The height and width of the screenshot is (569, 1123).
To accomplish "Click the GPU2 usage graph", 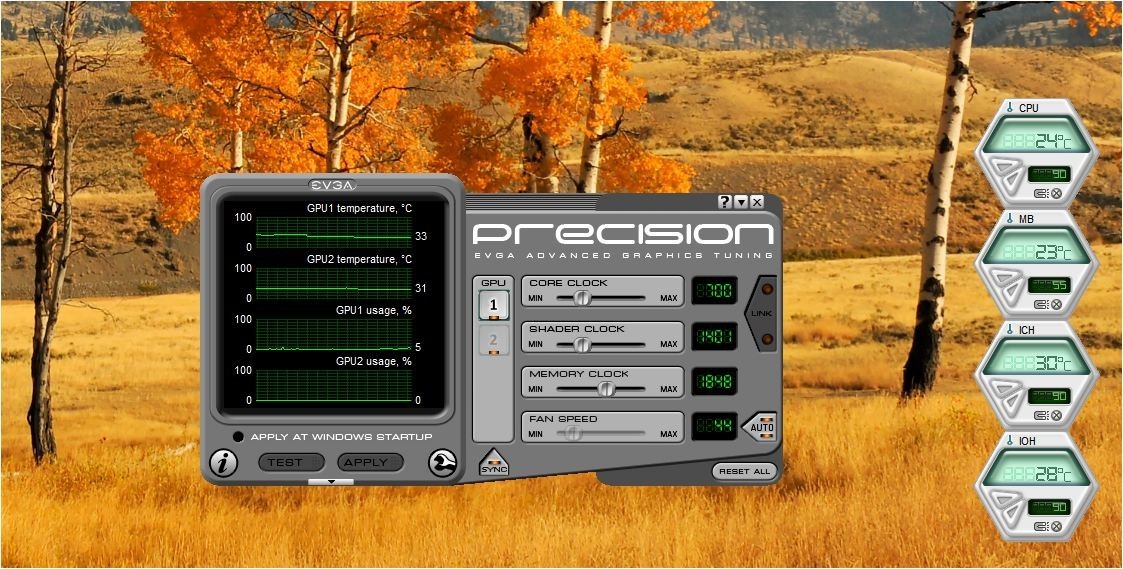I will [333, 385].
